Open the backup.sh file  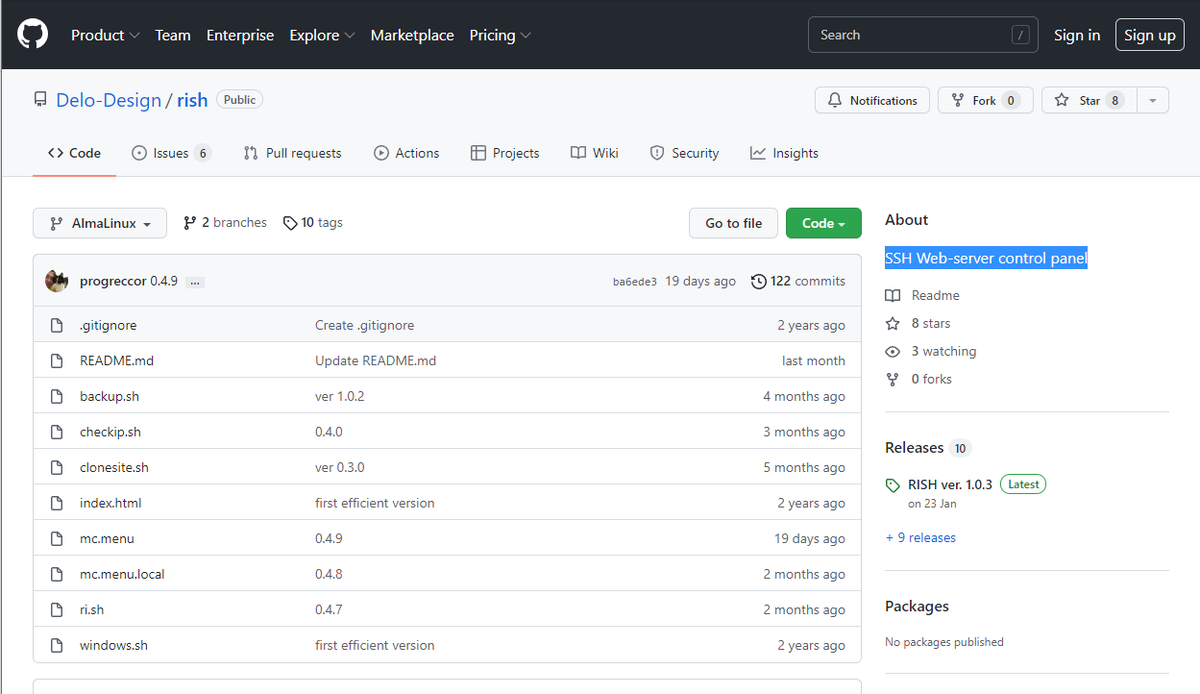click(109, 396)
